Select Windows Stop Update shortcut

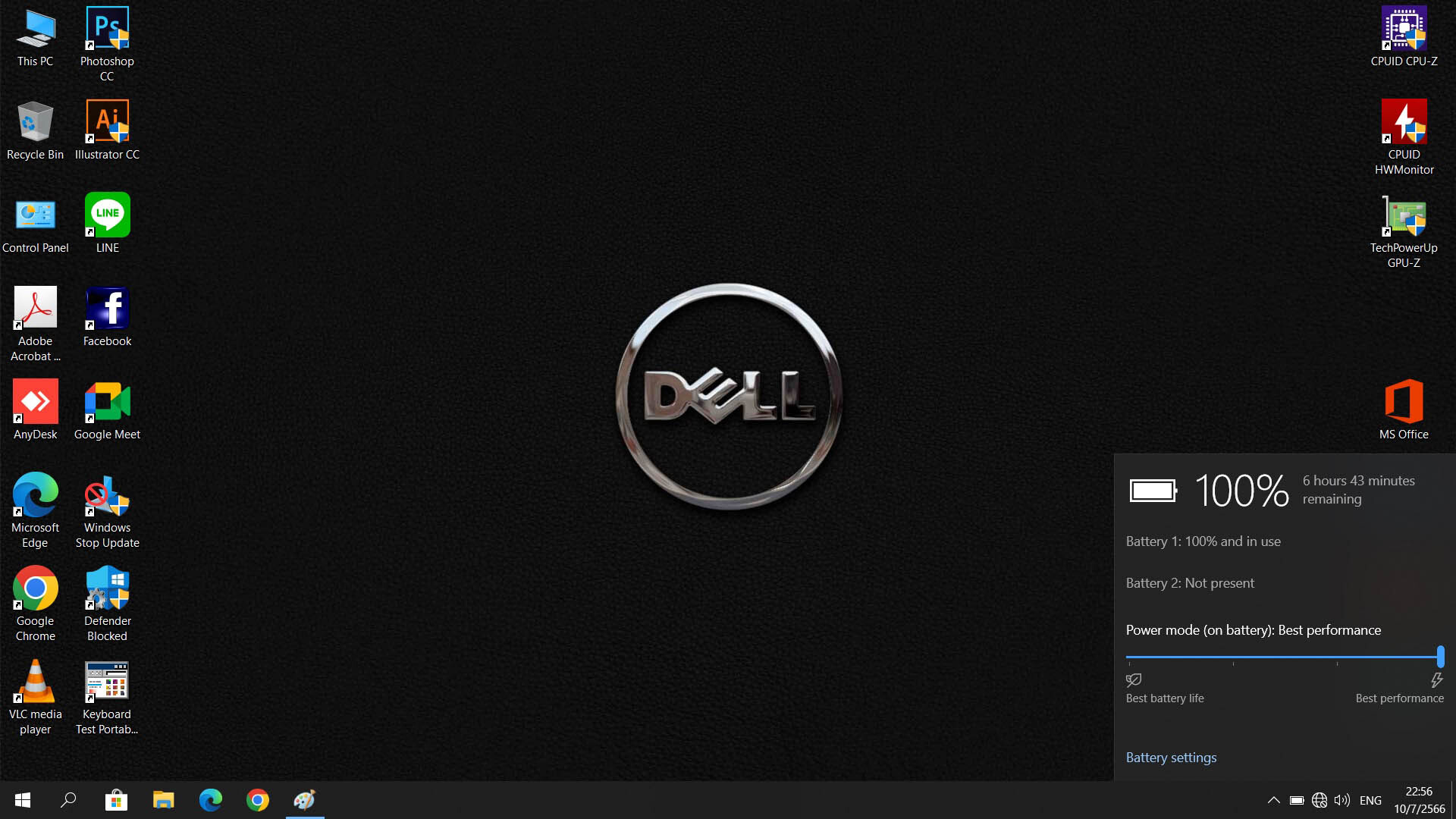point(107,510)
